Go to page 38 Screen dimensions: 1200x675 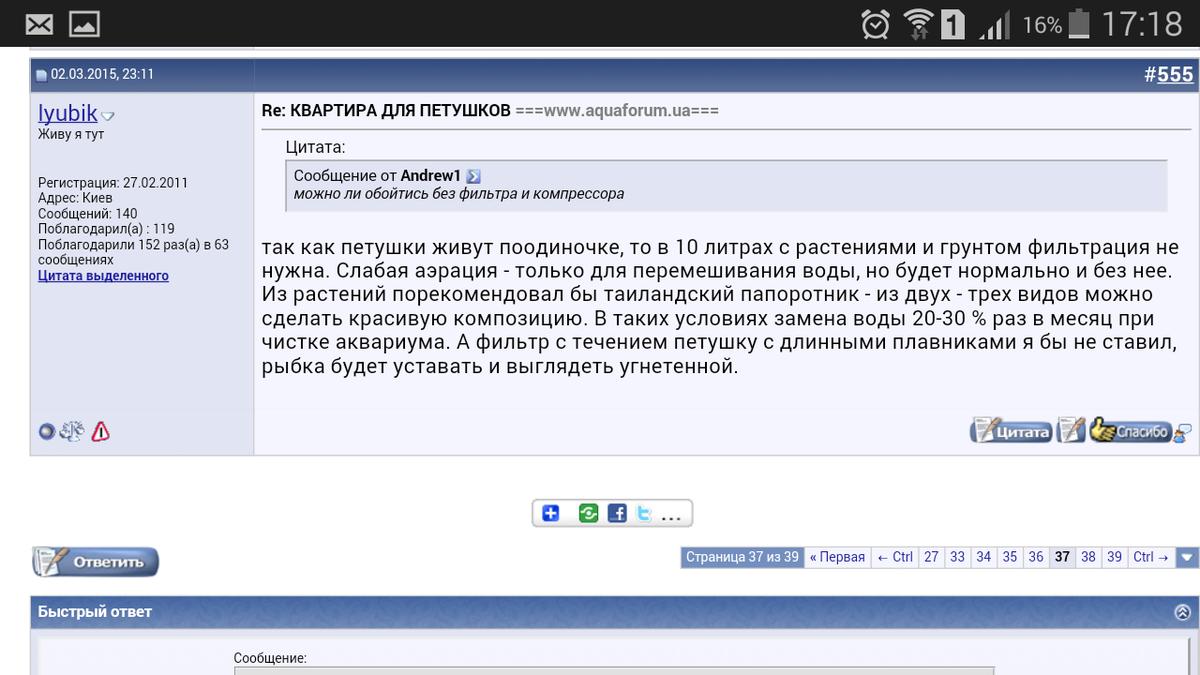click(1088, 557)
